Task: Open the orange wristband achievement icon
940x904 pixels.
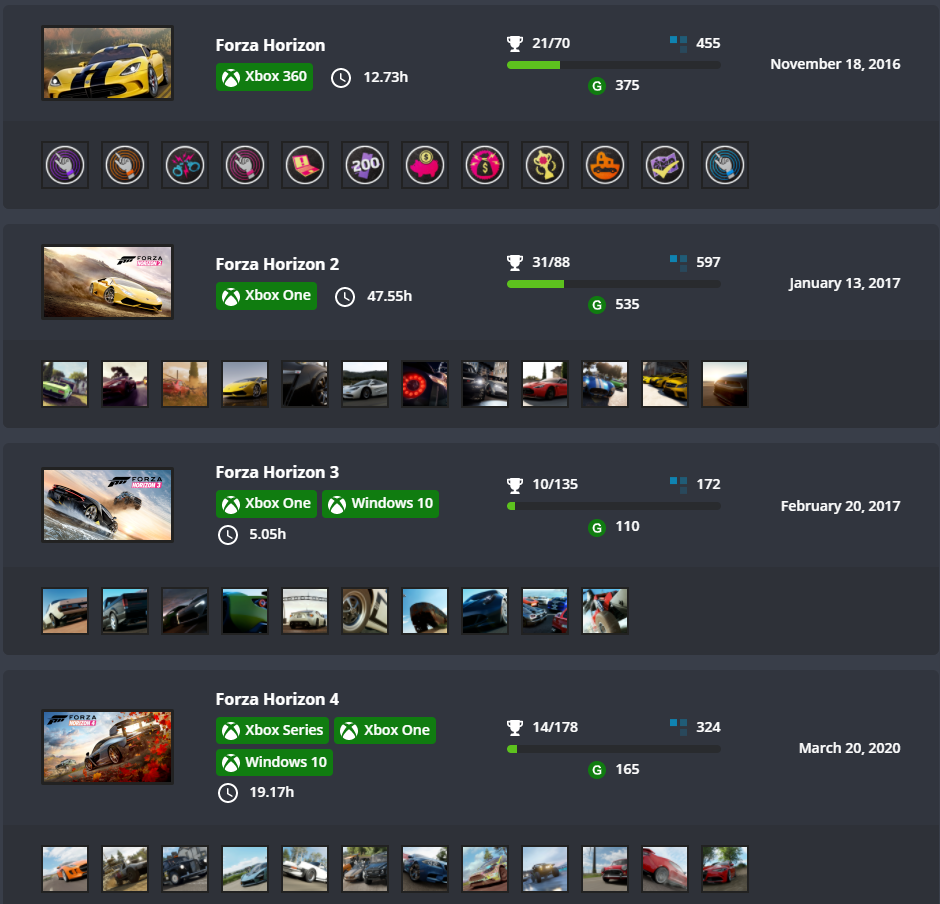Action: (x=125, y=165)
